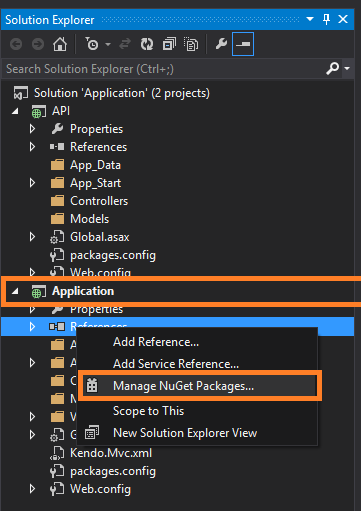361x511 pixels.
Task: Expand the App_Start folder in the API project
Action: [32, 183]
